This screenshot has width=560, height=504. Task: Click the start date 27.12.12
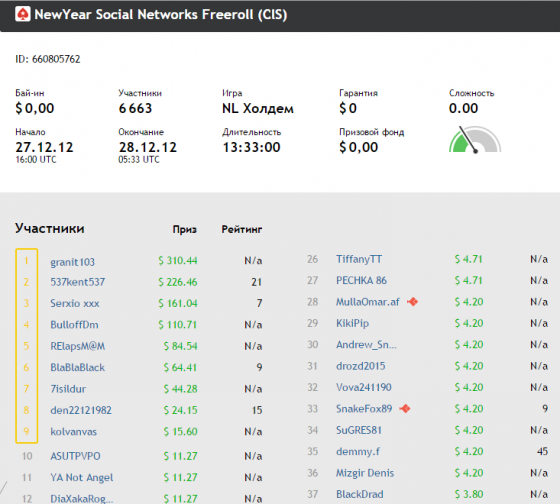click(x=44, y=147)
